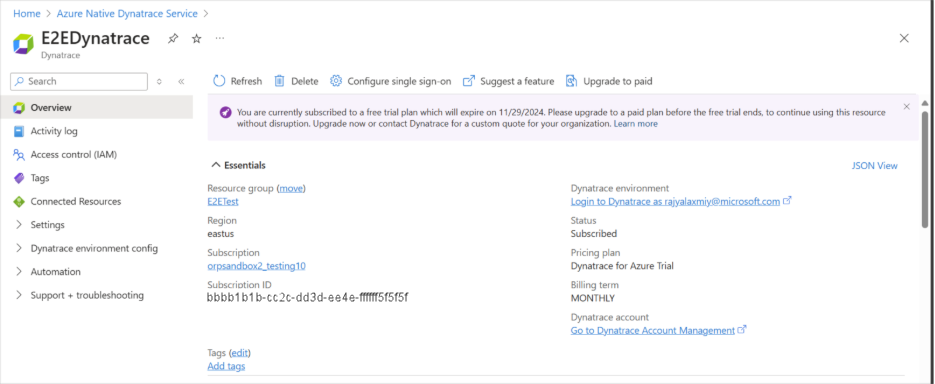The height and width of the screenshot is (384, 935).
Task: Click the edit link next to Tags
Action: [x=240, y=353]
